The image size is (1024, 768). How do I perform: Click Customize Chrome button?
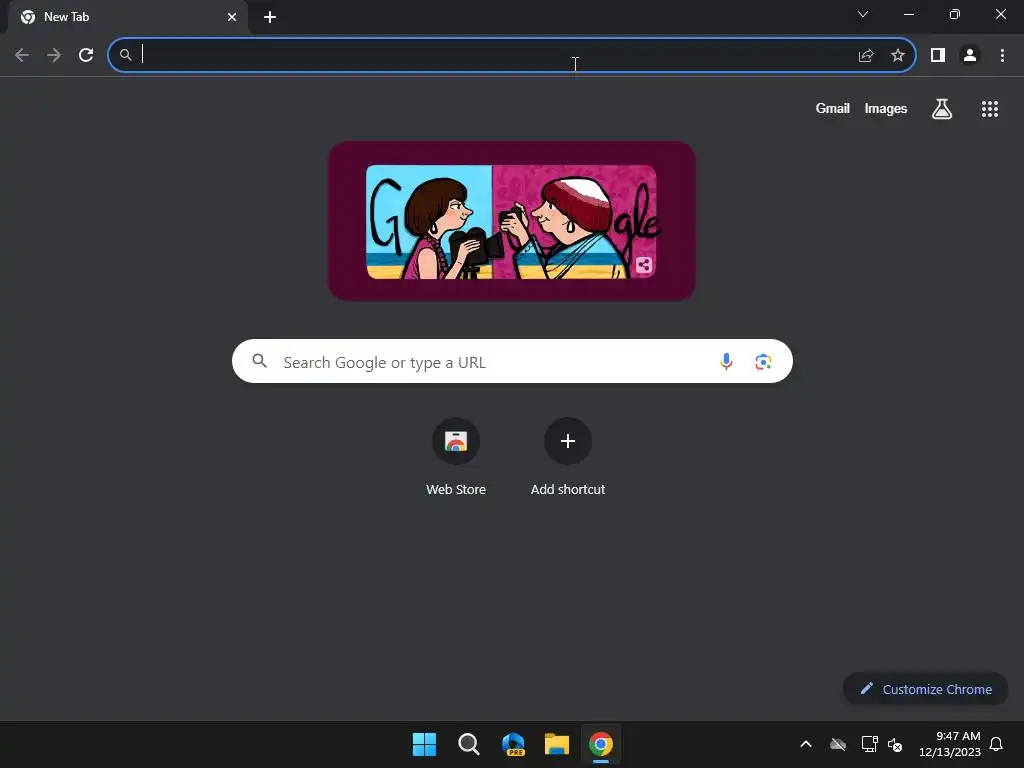tap(925, 689)
